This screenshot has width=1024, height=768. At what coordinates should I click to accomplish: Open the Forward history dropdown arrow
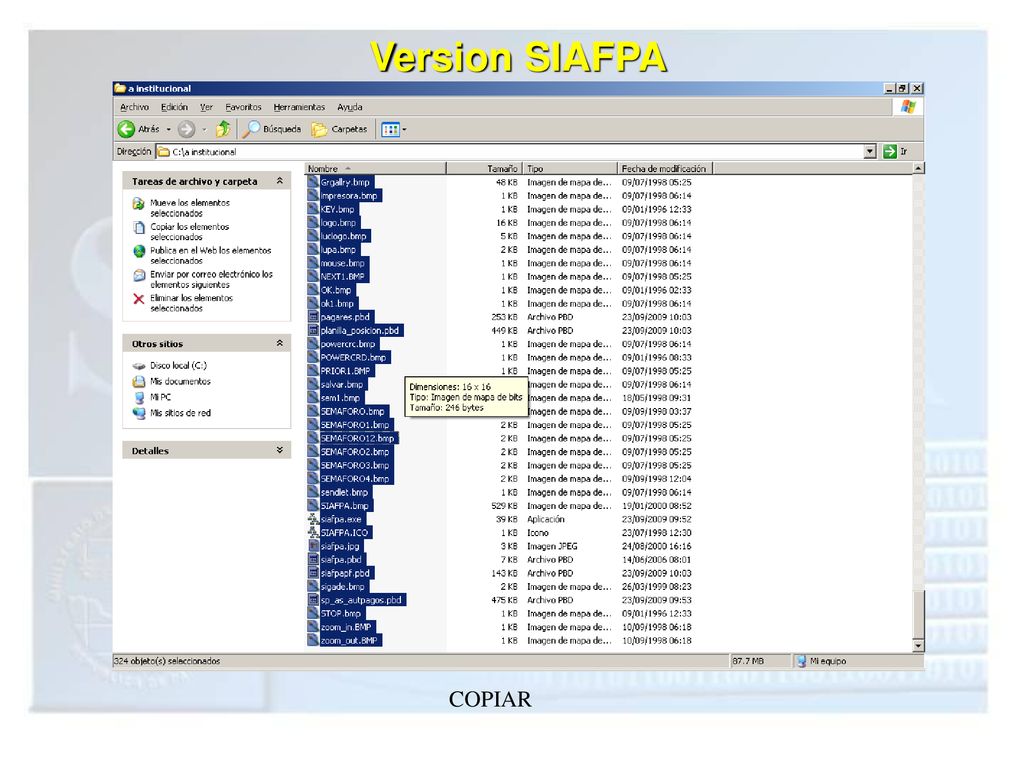204,129
